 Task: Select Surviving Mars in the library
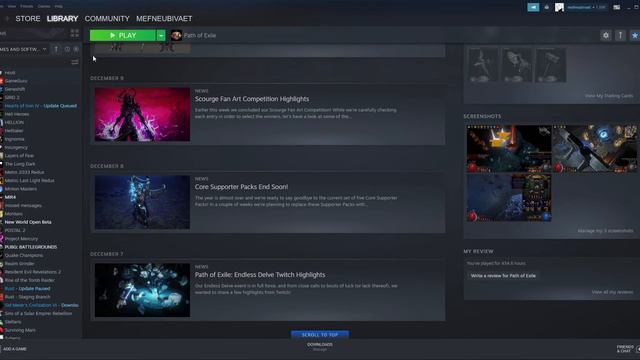tap(20, 330)
